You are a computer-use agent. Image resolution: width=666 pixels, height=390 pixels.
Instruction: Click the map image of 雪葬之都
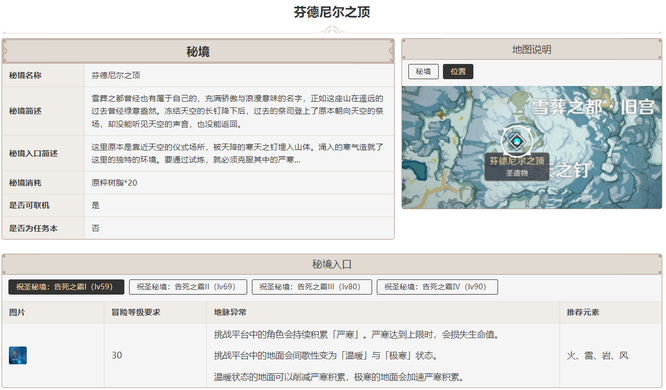coord(532,147)
